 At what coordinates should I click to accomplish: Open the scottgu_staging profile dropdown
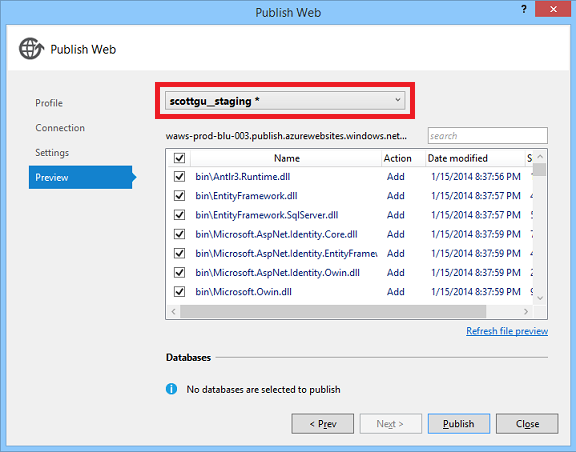[285, 101]
